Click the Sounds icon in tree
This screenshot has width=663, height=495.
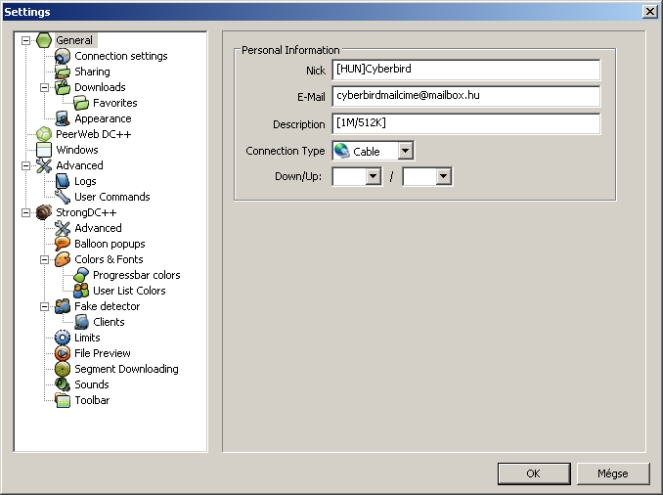pyautogui.click(x=63, y=385)
